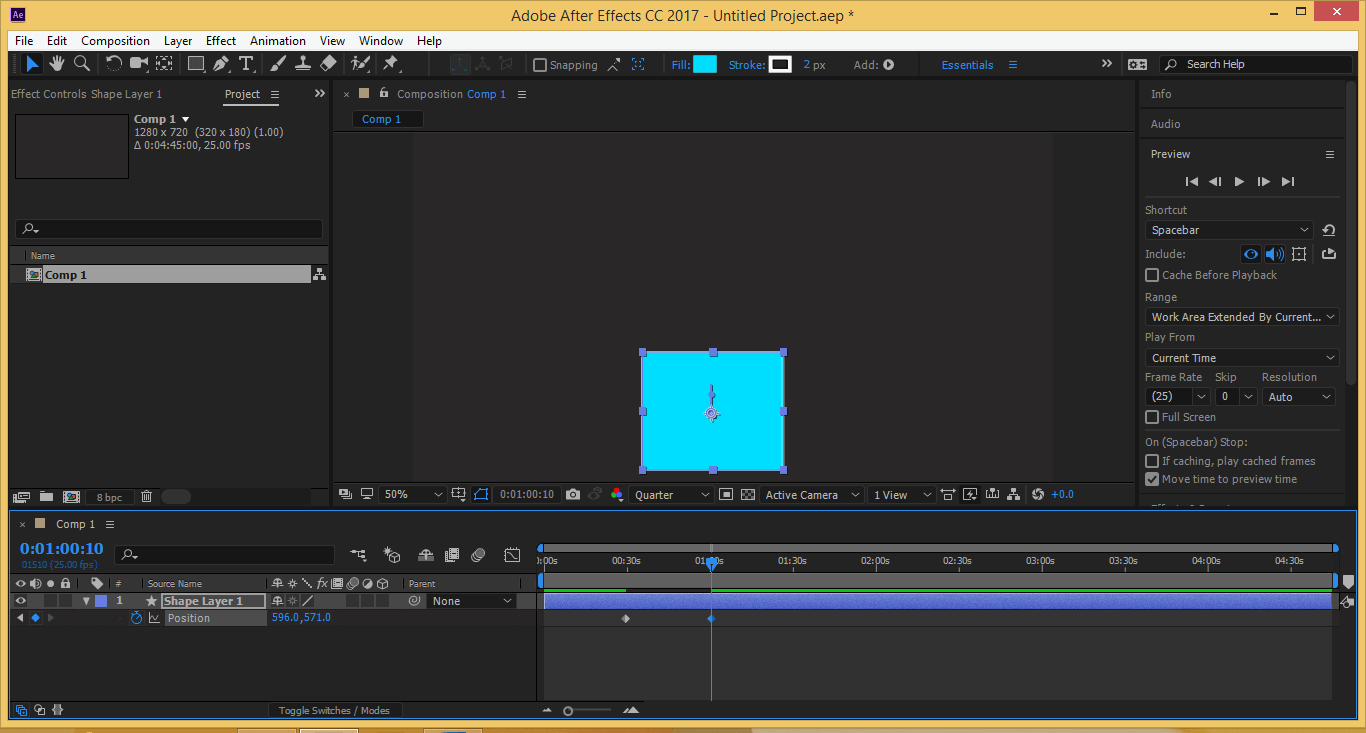This screenshot has height=733, width=1366.
Task: Click the Position stopwatch icon
Action: click(137, 618)
